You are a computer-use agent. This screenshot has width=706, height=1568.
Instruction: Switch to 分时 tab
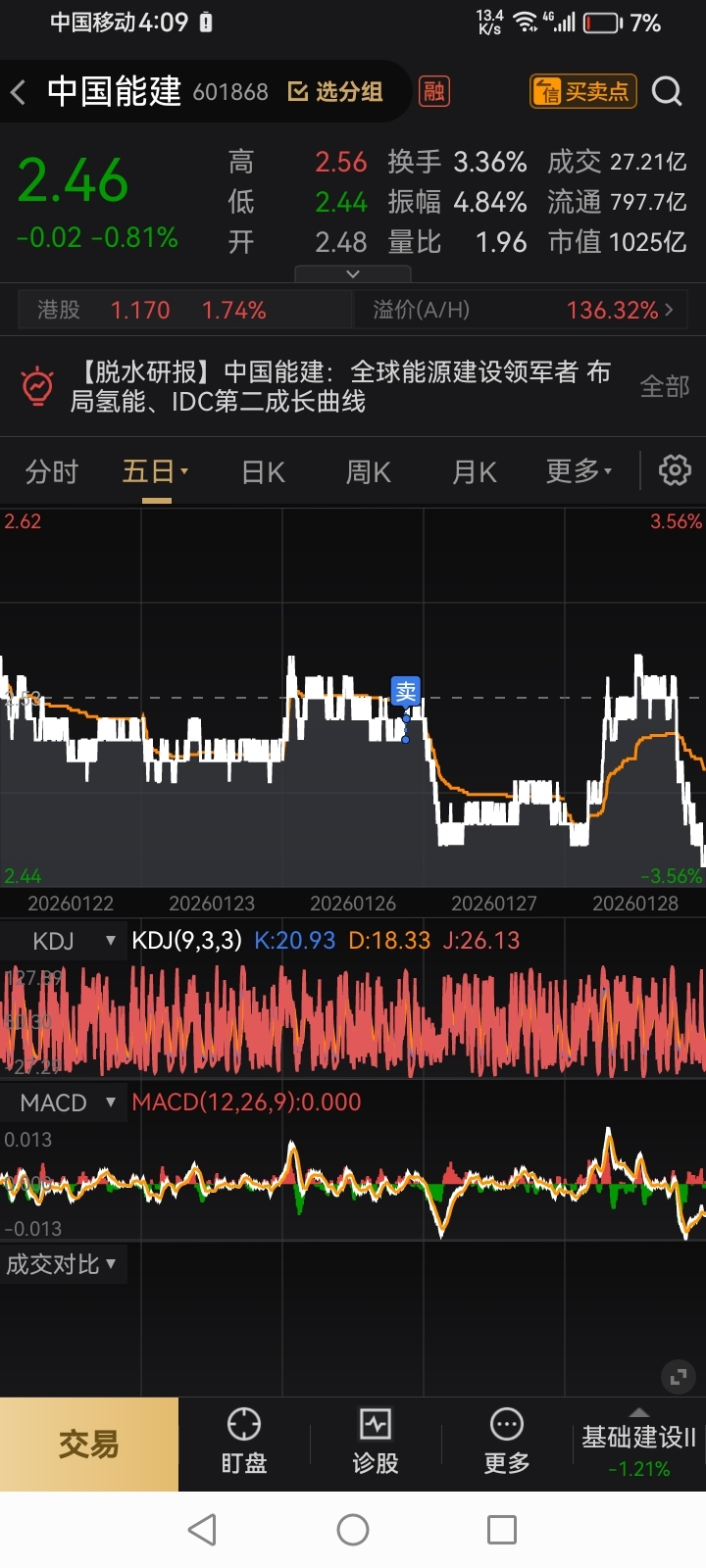coord(52,471)
